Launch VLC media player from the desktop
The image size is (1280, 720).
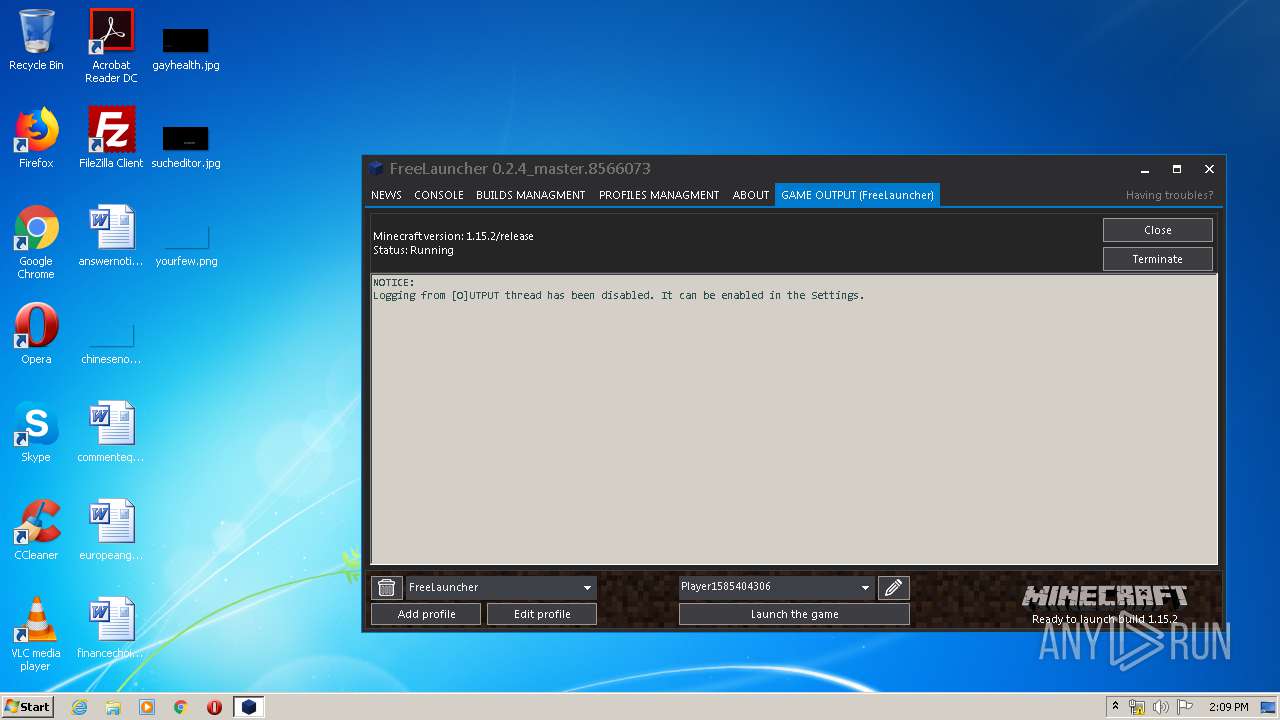coord(36,634)
